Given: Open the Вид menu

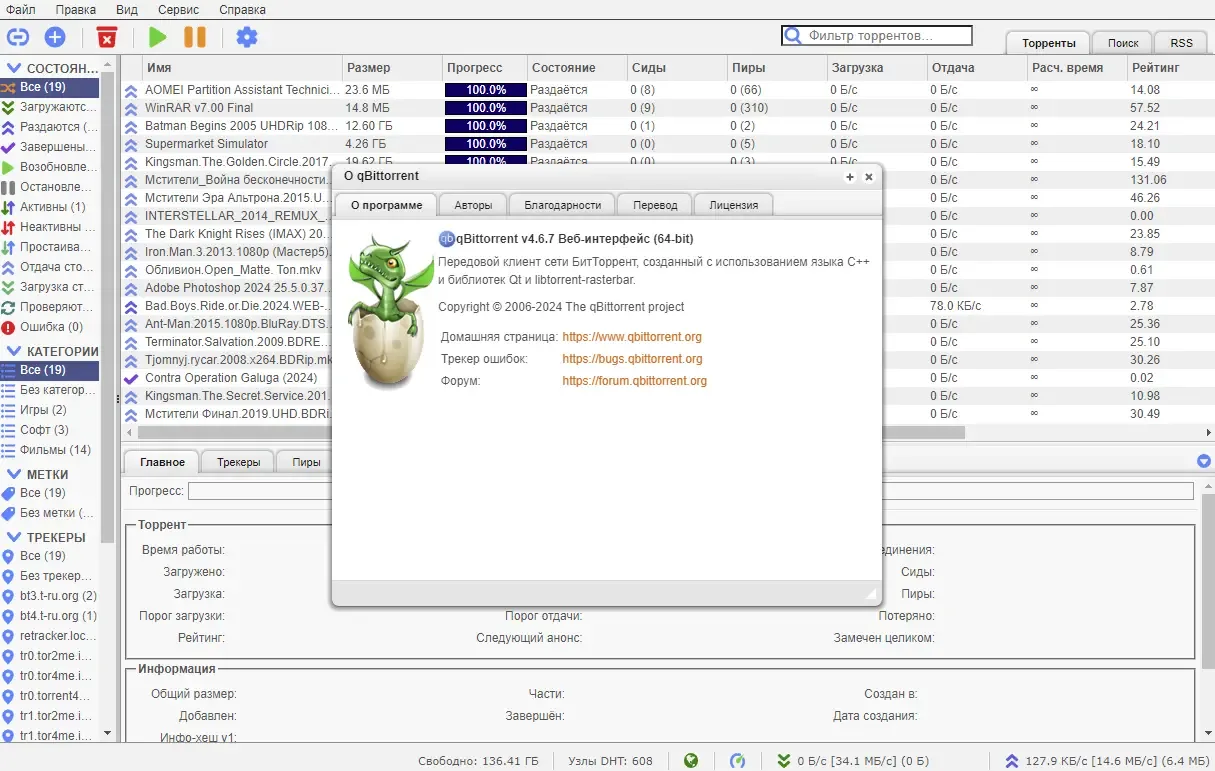Looking at the screenshot, I should (x=127, y=9).
